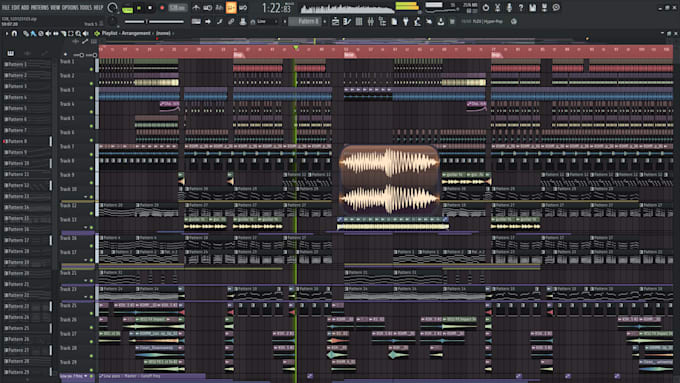Select Pattern 1 in pattern list
680x383 pixels.
(27, 64)
